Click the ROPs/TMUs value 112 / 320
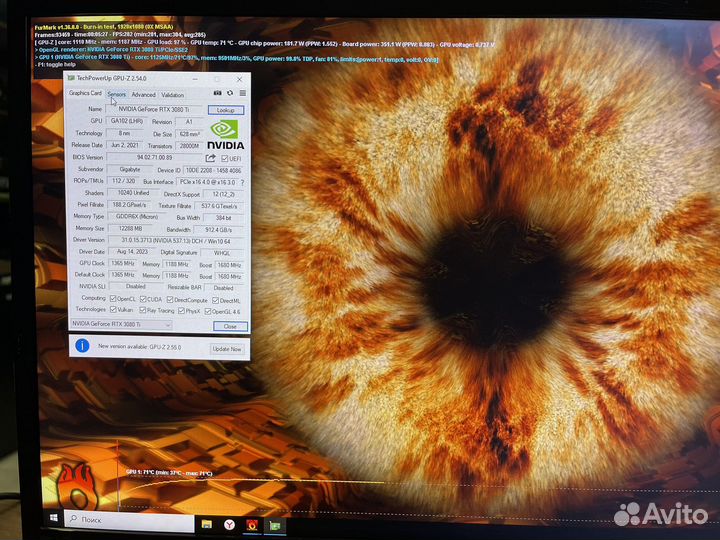The width and height of the screenshot is (720, 540). (124, 181)
